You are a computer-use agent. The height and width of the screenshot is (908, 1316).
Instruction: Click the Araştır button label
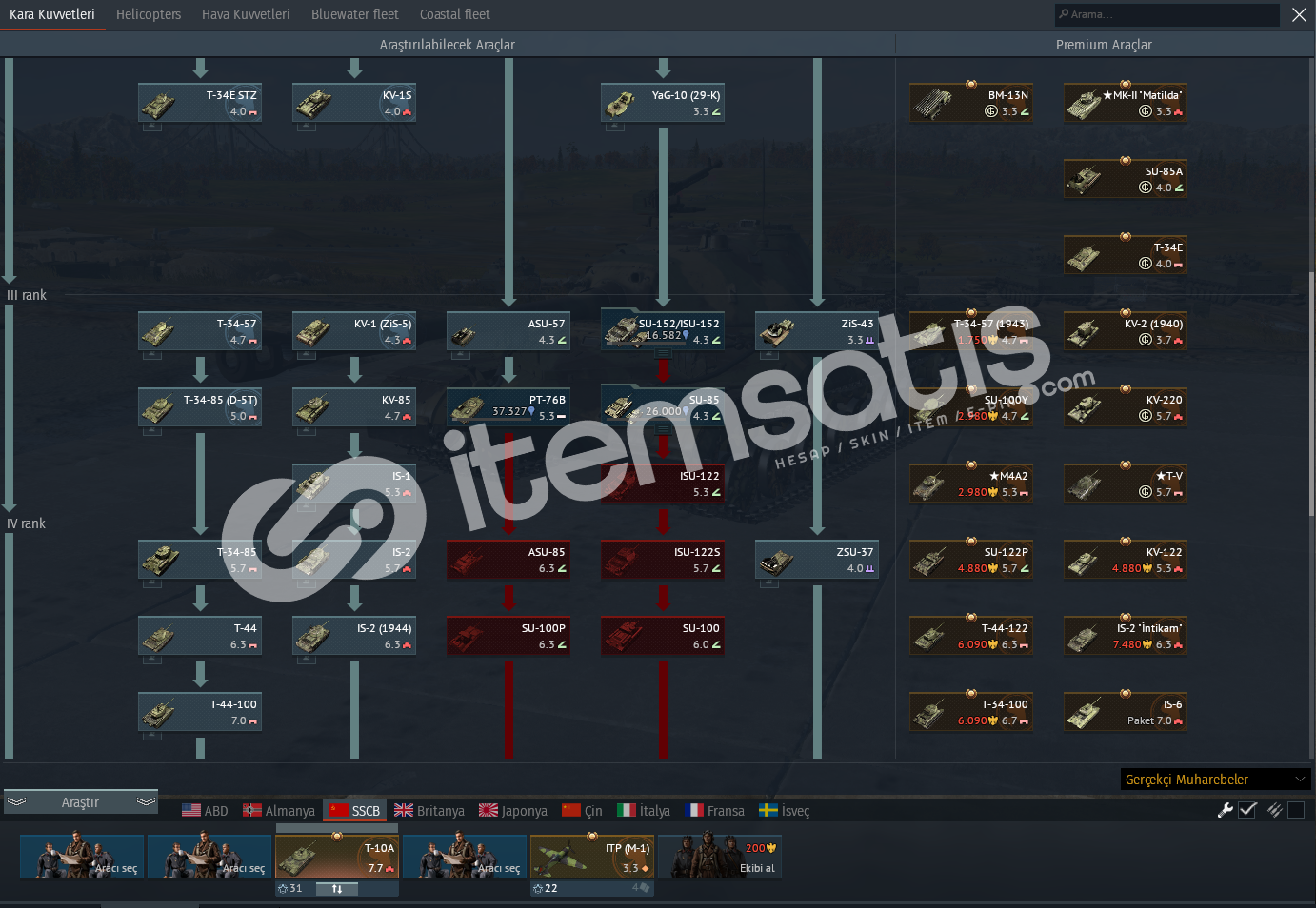point(80,802)
